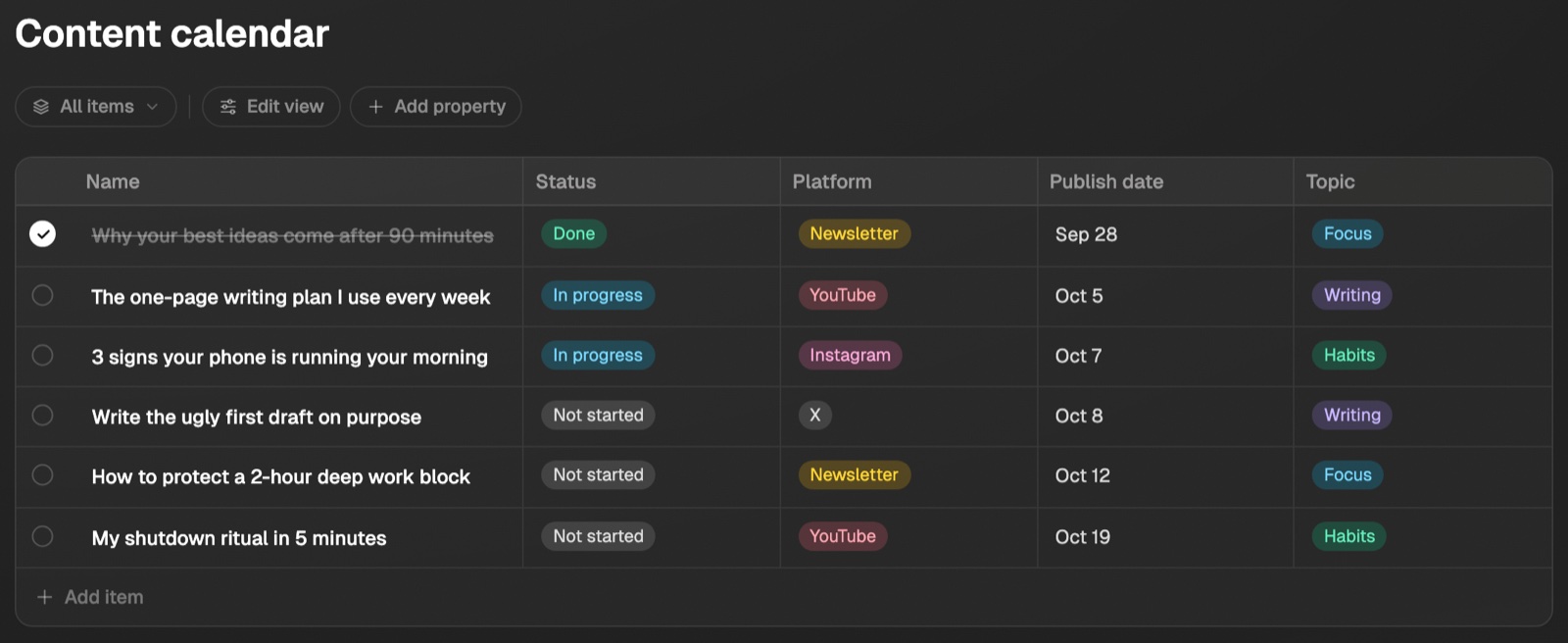The width and height of the screenshot is (1568, 643).
Task: Uncheck the completed 90 minutes item
Action: point(42,234)
